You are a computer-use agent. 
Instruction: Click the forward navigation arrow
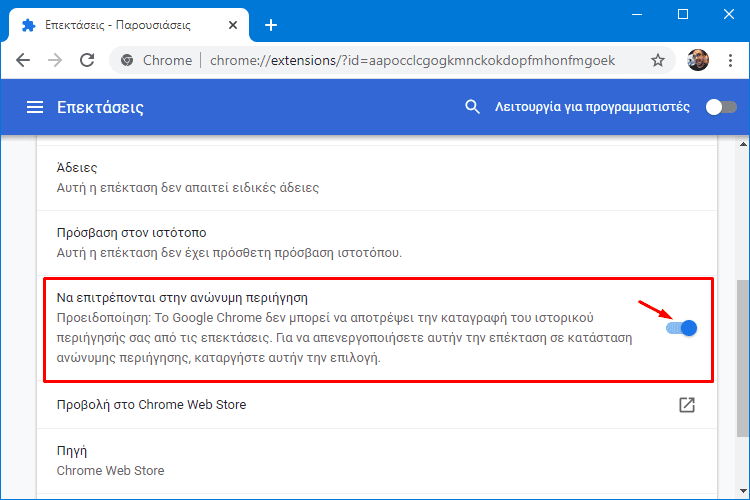(x=55, y=60)
